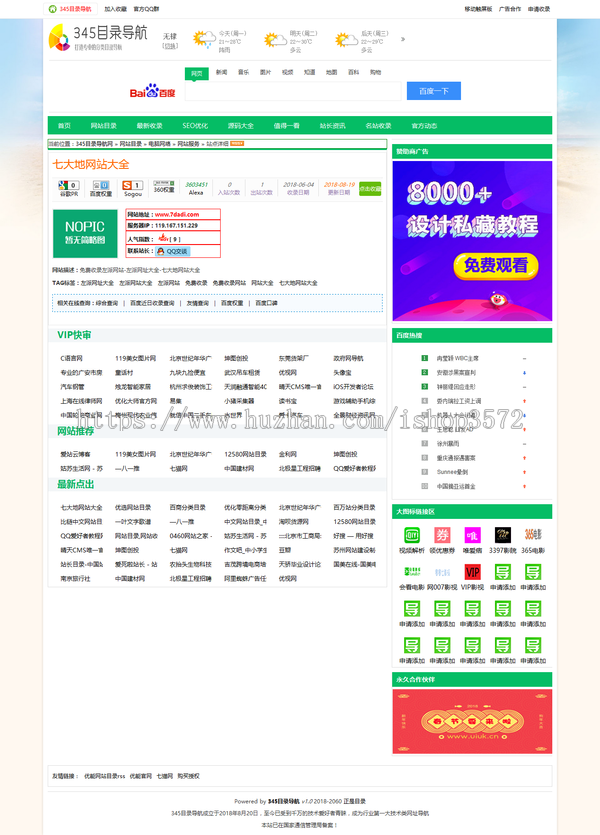Click the red www.uiuk.cn partner banner
The width and height of the screenshot is (600, 835).
(472, 721)
